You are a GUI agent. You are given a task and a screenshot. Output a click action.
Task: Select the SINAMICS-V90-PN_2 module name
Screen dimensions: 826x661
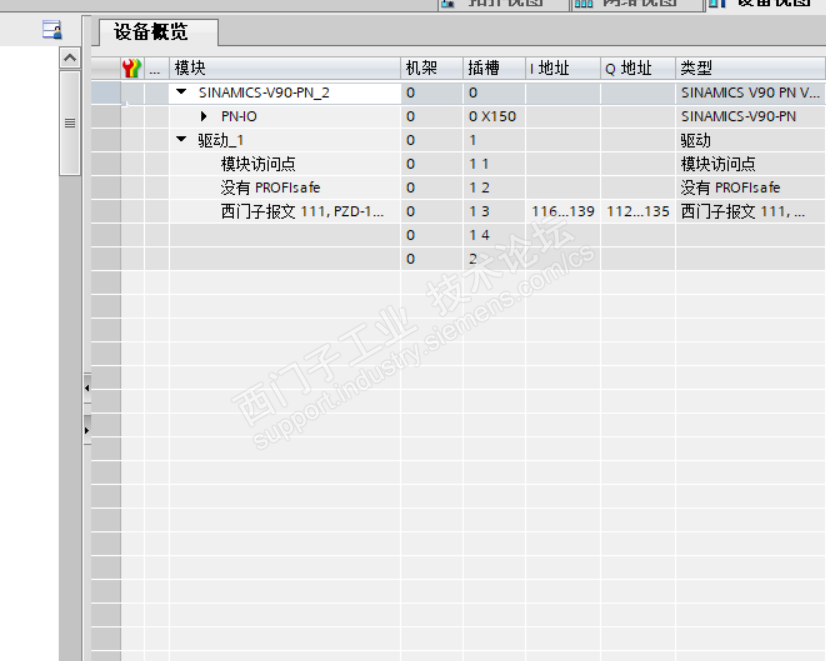[264, 93]
